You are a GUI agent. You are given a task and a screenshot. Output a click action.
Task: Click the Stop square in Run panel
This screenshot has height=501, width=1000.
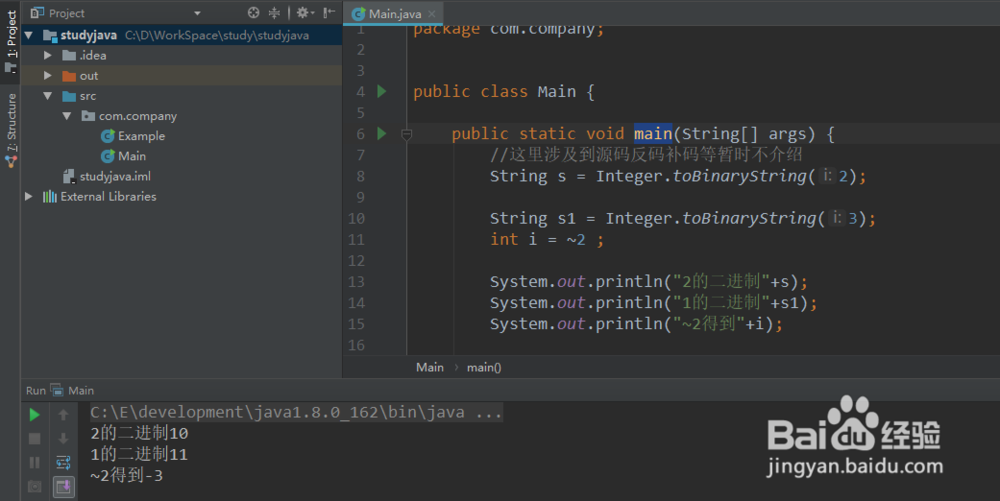(34, 439)
